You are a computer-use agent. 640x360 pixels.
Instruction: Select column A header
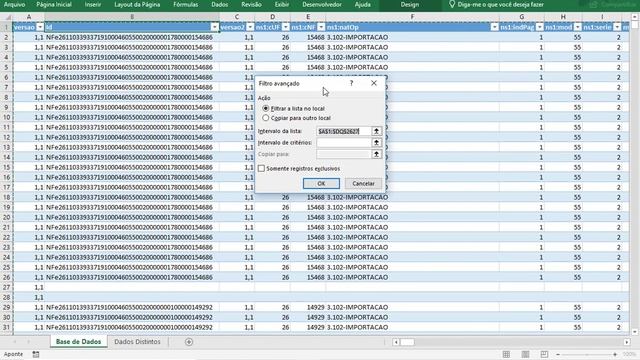(x=29, y=17)
